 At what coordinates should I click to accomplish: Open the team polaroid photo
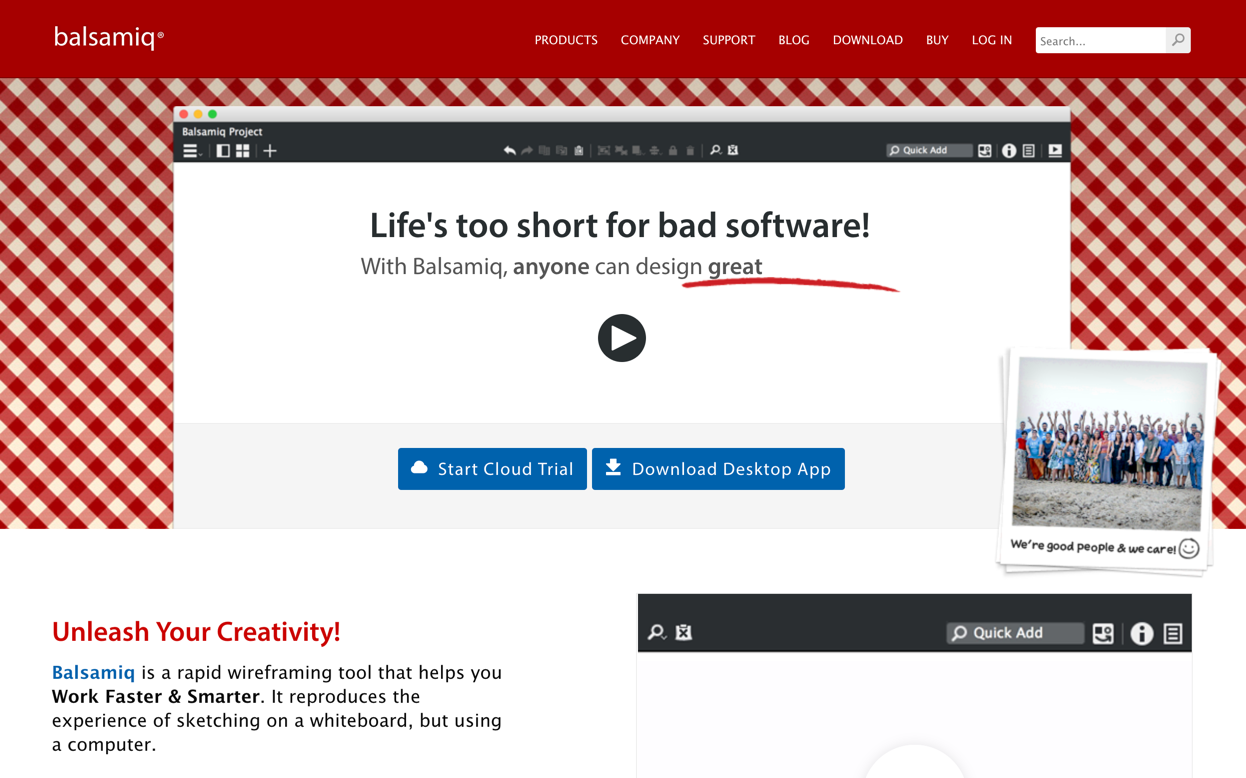tap(1108, 462)
